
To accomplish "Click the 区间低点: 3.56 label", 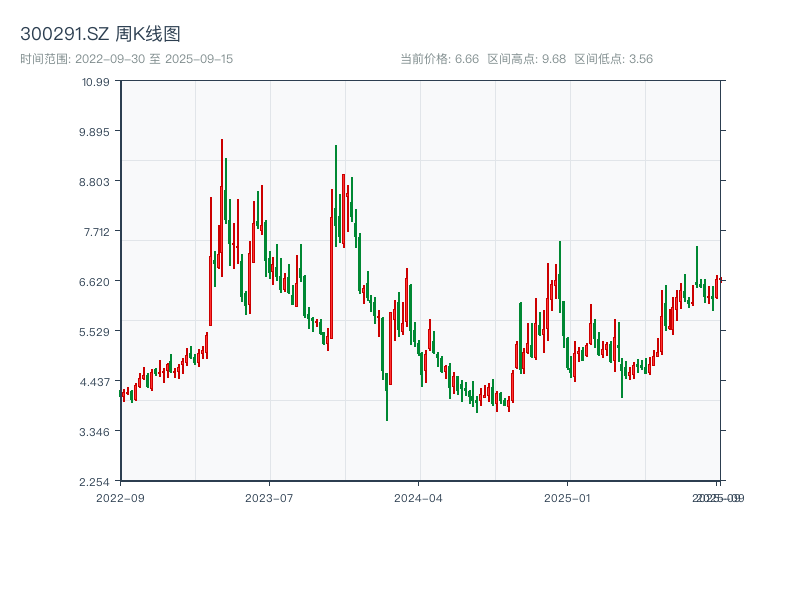I will tap(608, 59).
